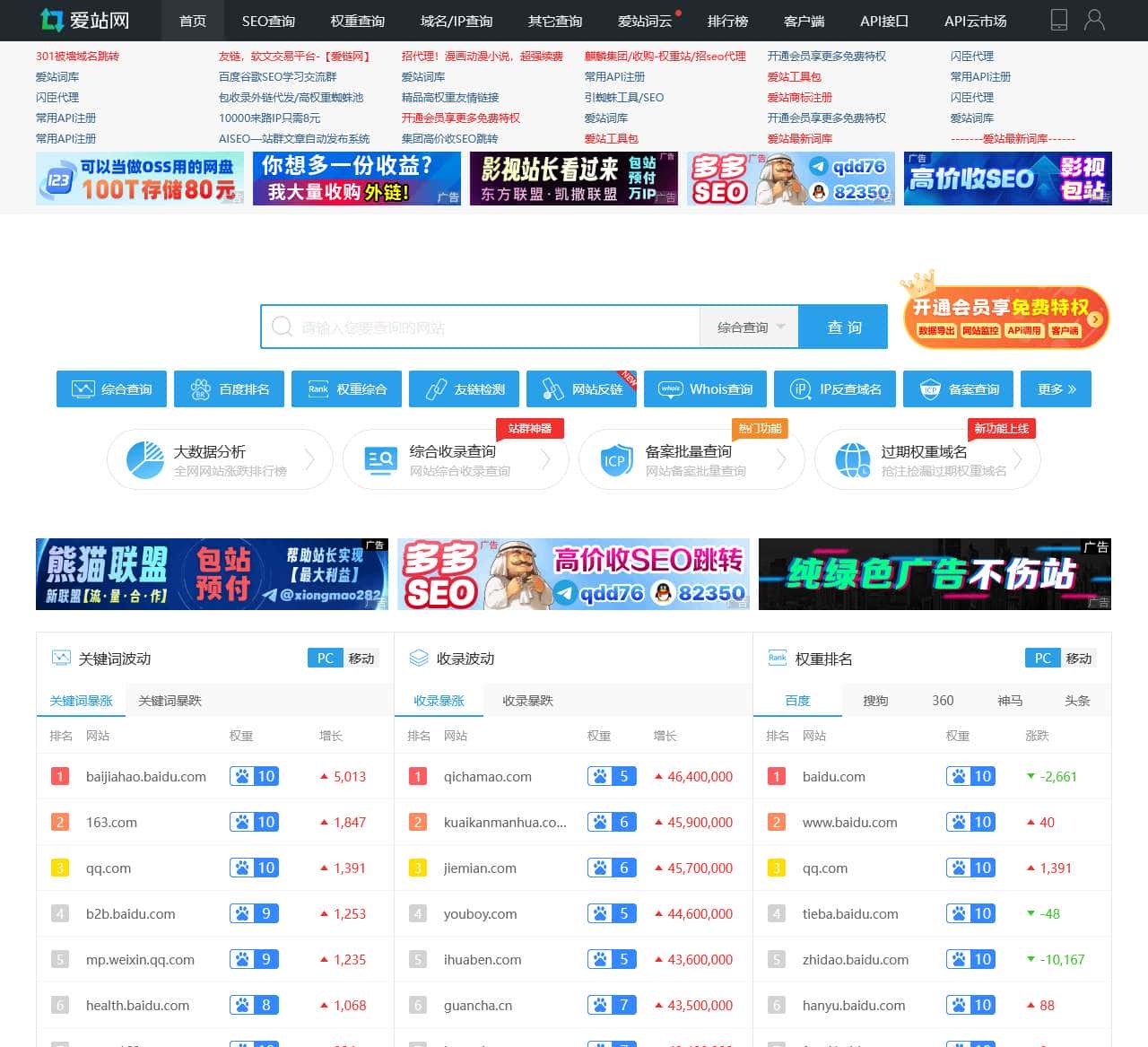Expand the 大数据分析 card arrow
This screenshot has width=1148, height=1047.
coord(310,459)
